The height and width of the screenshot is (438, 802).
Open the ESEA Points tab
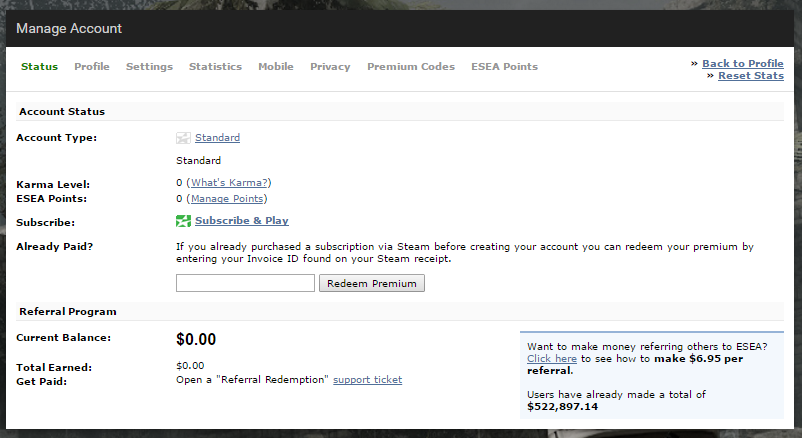504,67
